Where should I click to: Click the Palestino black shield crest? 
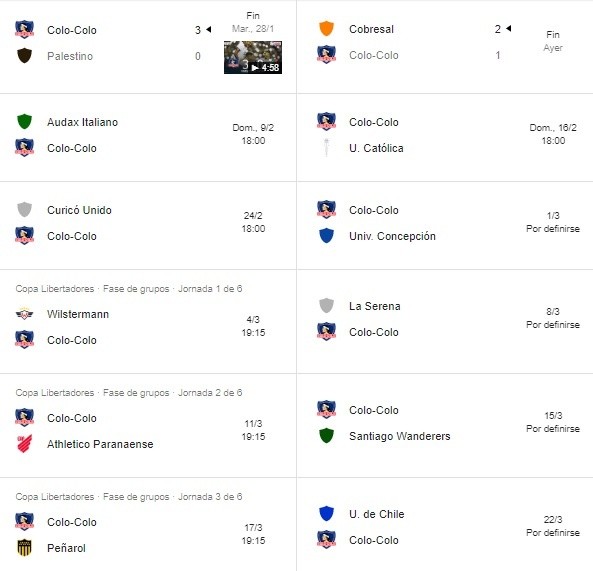point(25,56)
